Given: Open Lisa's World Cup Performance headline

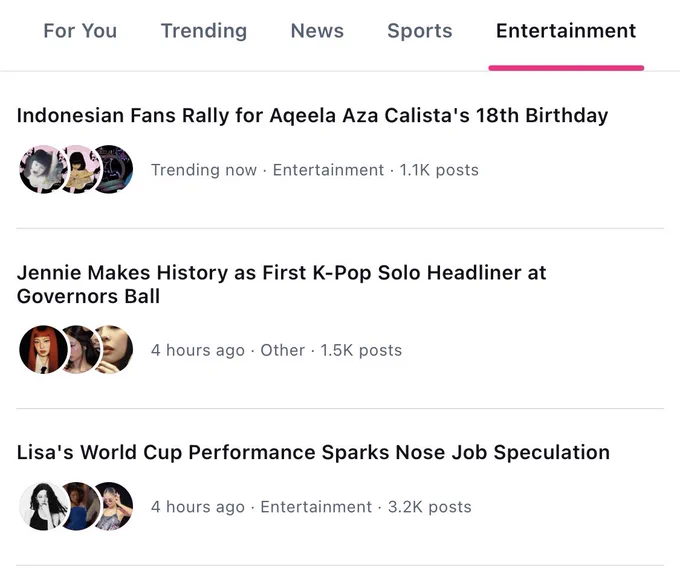Looking at the screenshot, I should (x=313, y=452).
